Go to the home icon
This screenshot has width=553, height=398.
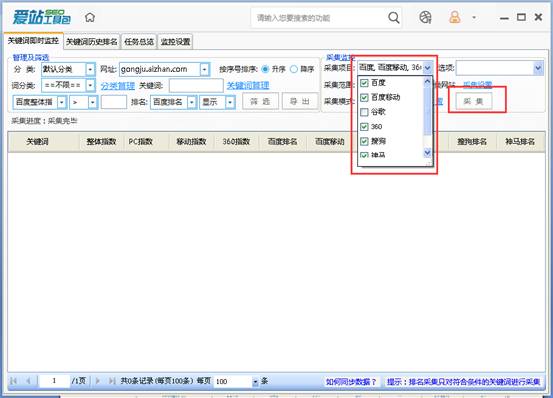pos(90,17)
